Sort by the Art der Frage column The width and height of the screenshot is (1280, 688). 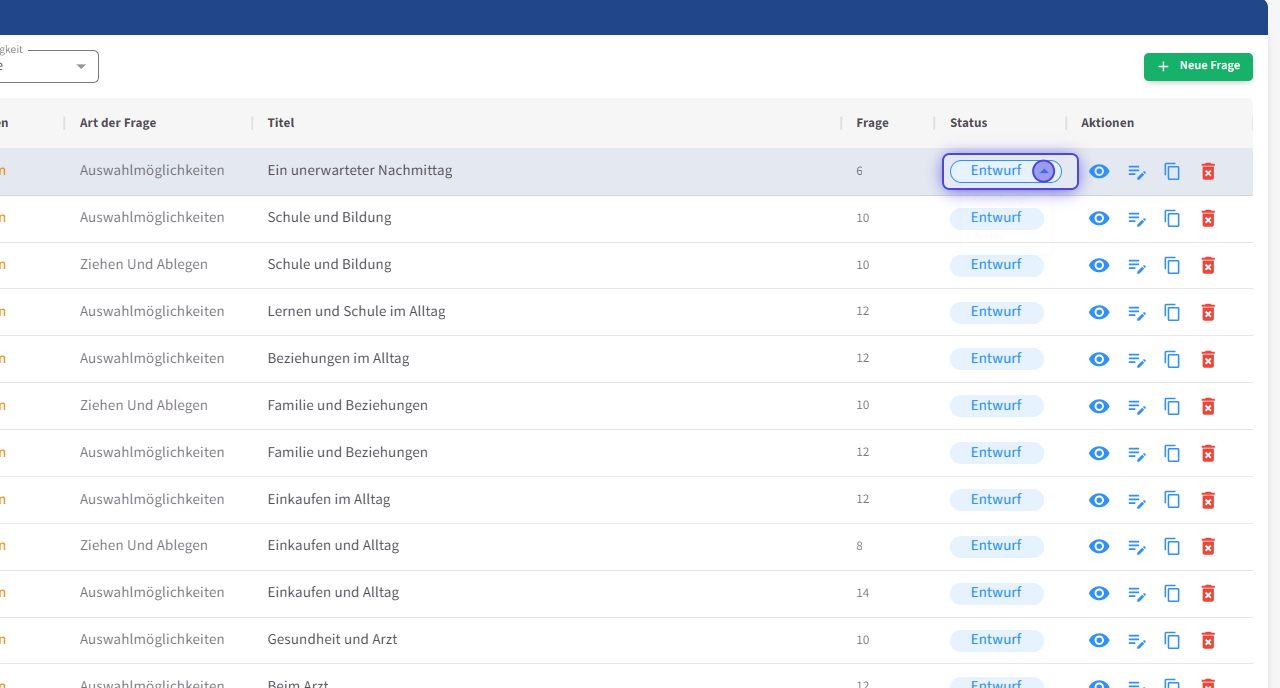[x=118, y=123]
